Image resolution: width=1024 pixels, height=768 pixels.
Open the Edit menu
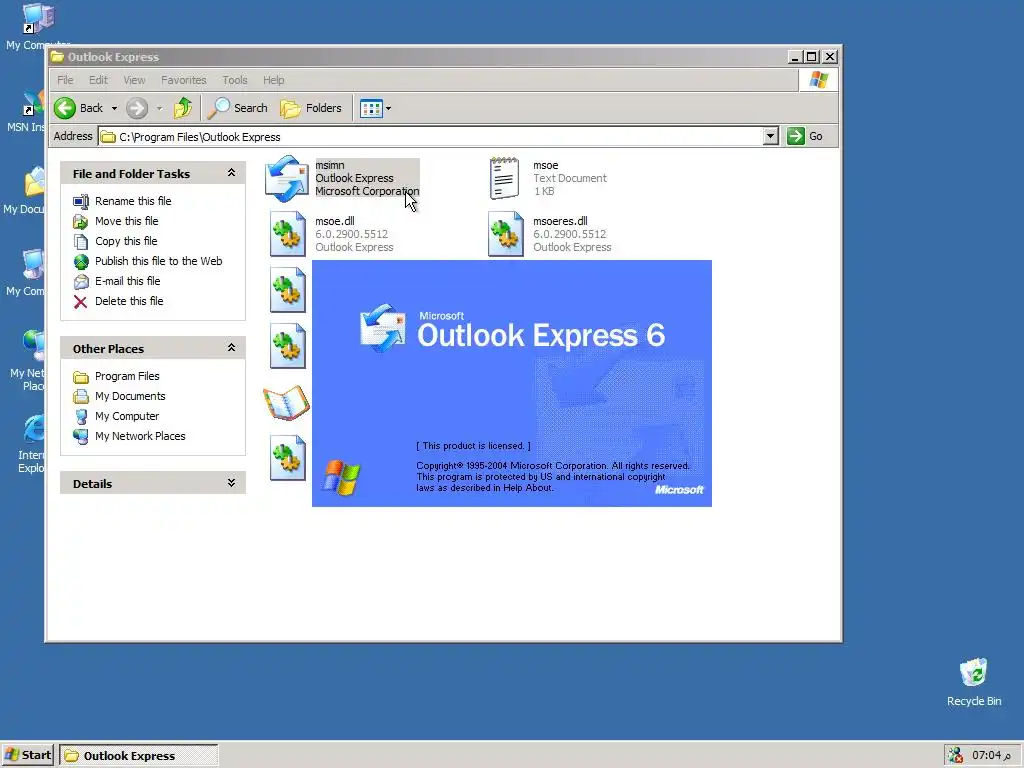coord(98,80)
